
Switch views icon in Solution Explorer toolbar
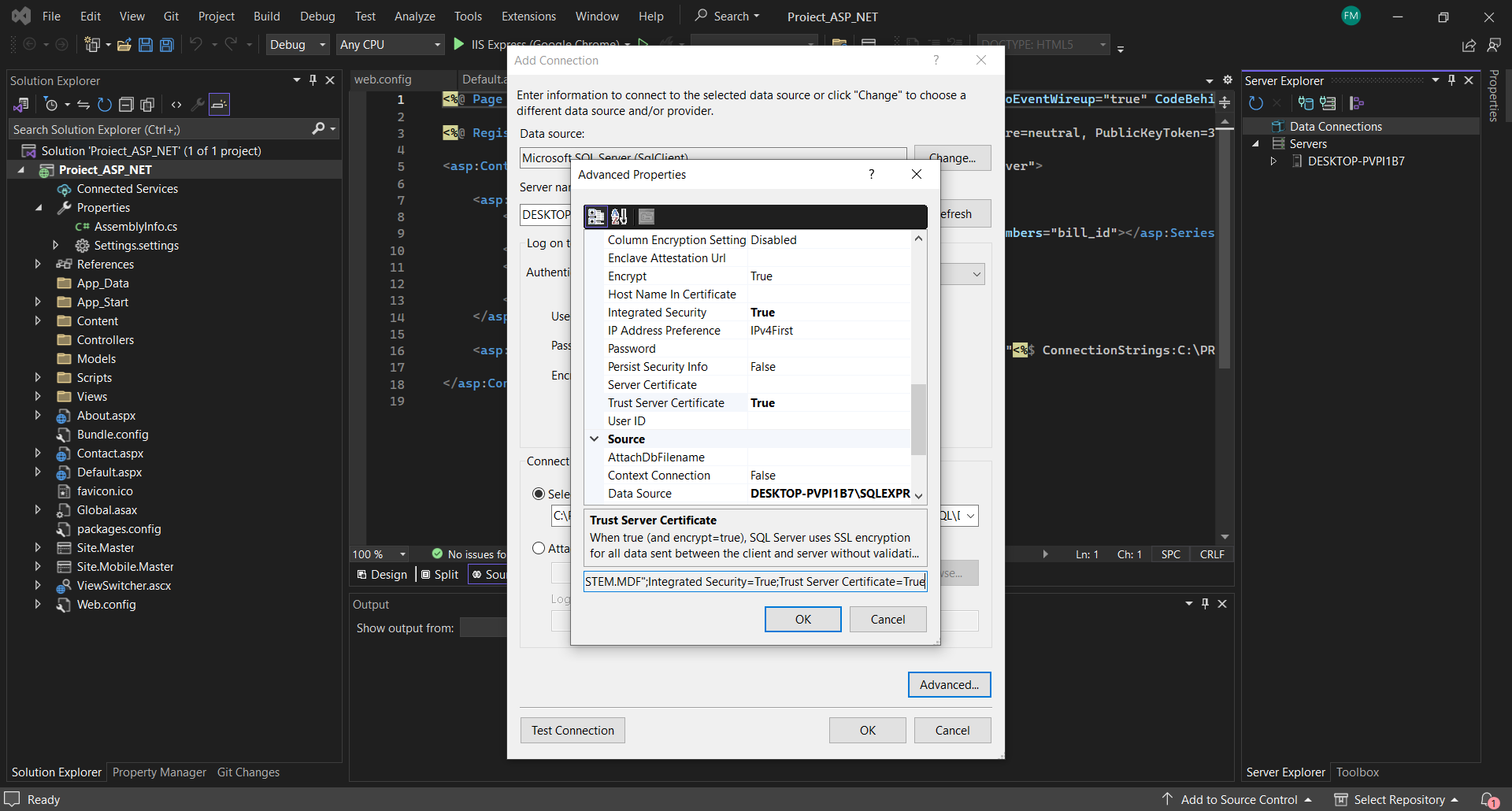21,104
